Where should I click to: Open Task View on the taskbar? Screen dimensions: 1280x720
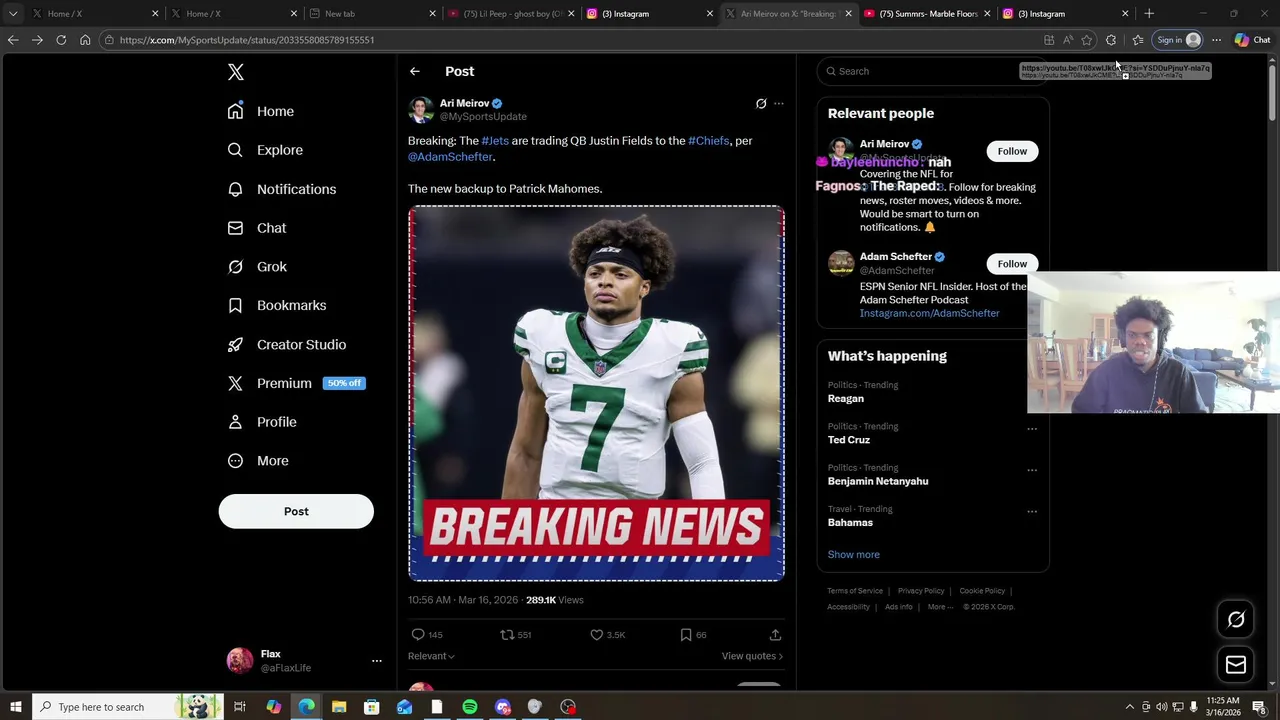point(240,707)
